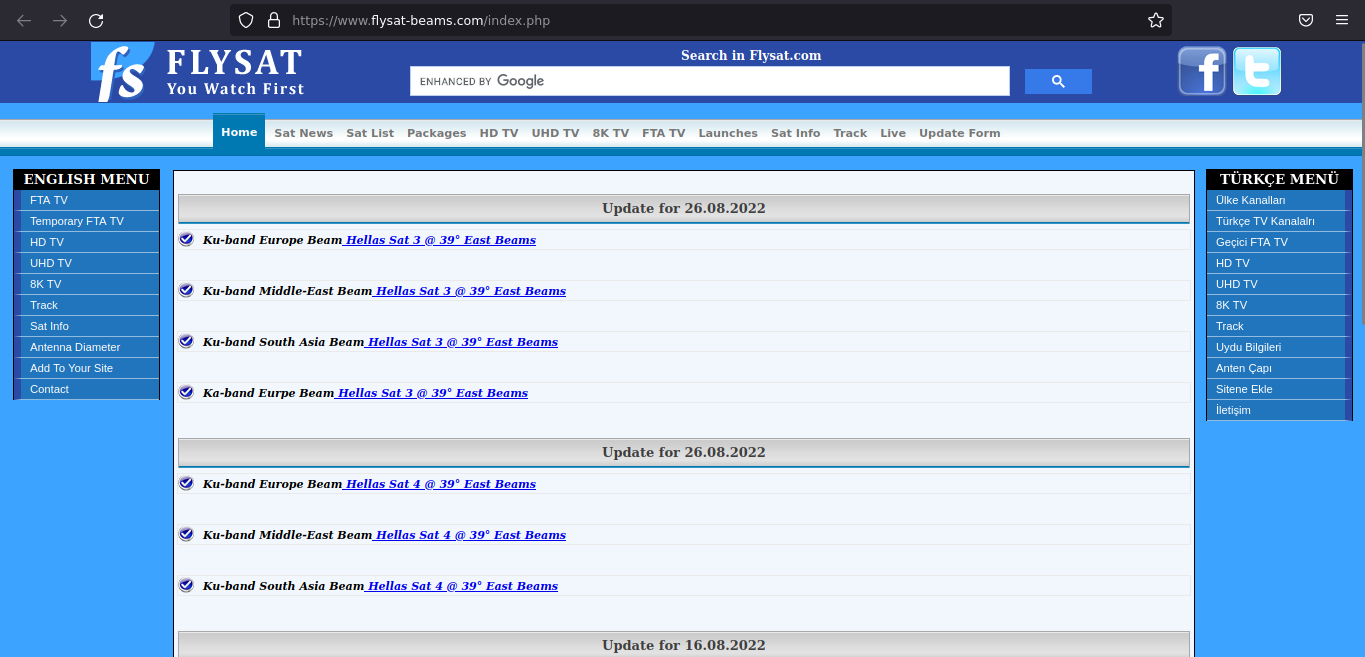Viewport: 1365px width, 657px height.
Task: Open the Track navigation tab
Action: 850,133
